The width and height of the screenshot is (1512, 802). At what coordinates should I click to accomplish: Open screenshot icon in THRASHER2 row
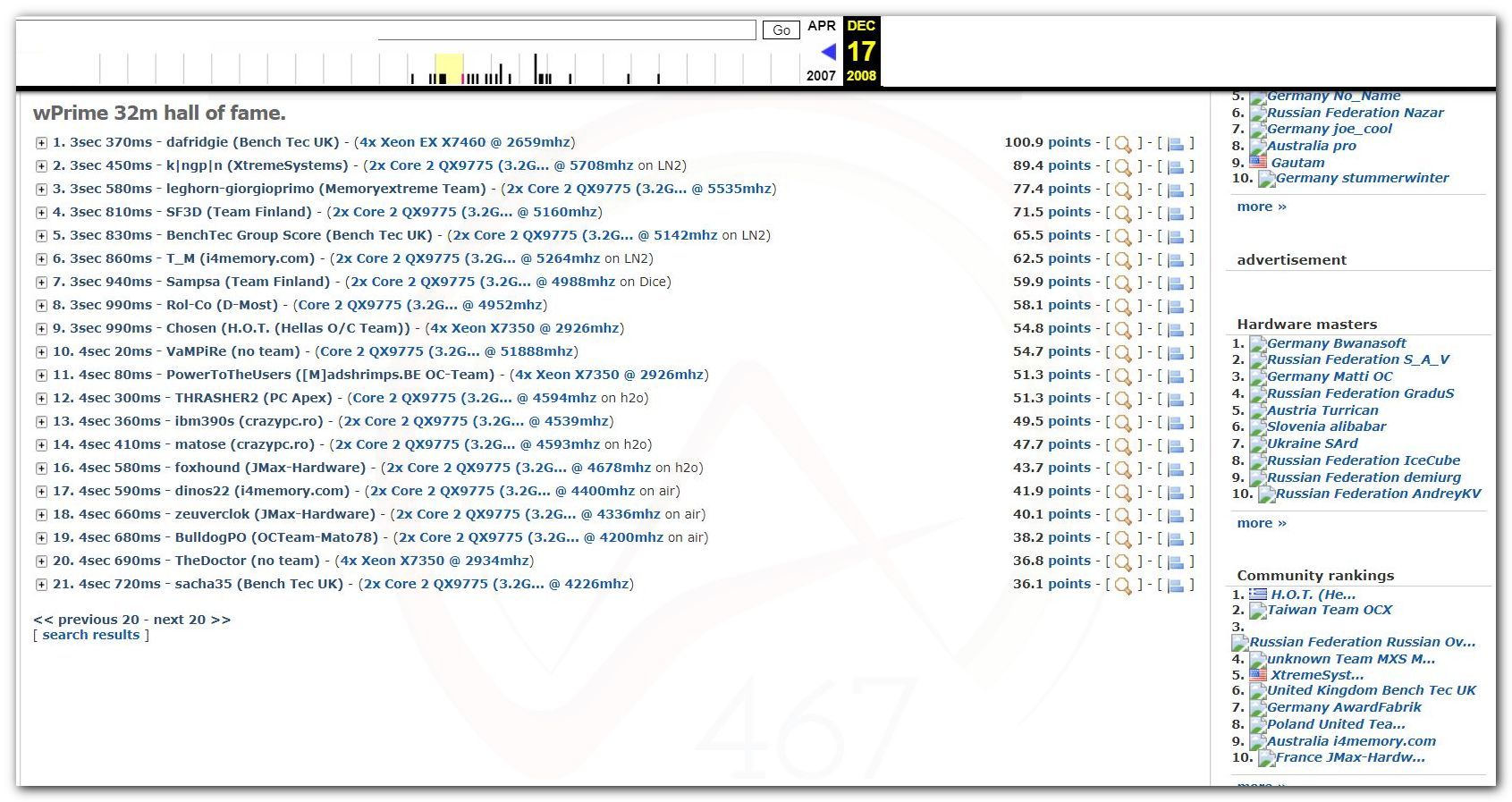1176,400
